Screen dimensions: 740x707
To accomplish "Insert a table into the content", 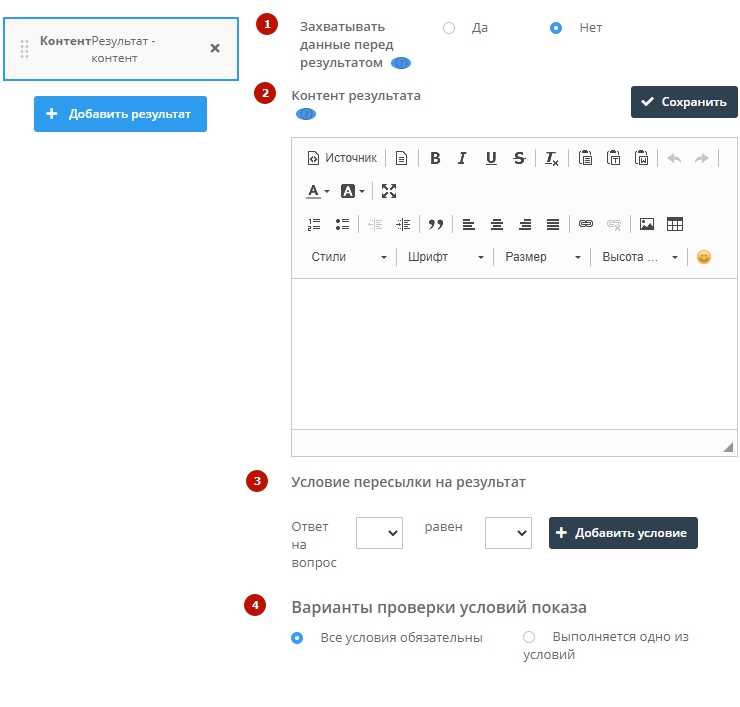I will (x=675, y=224).
